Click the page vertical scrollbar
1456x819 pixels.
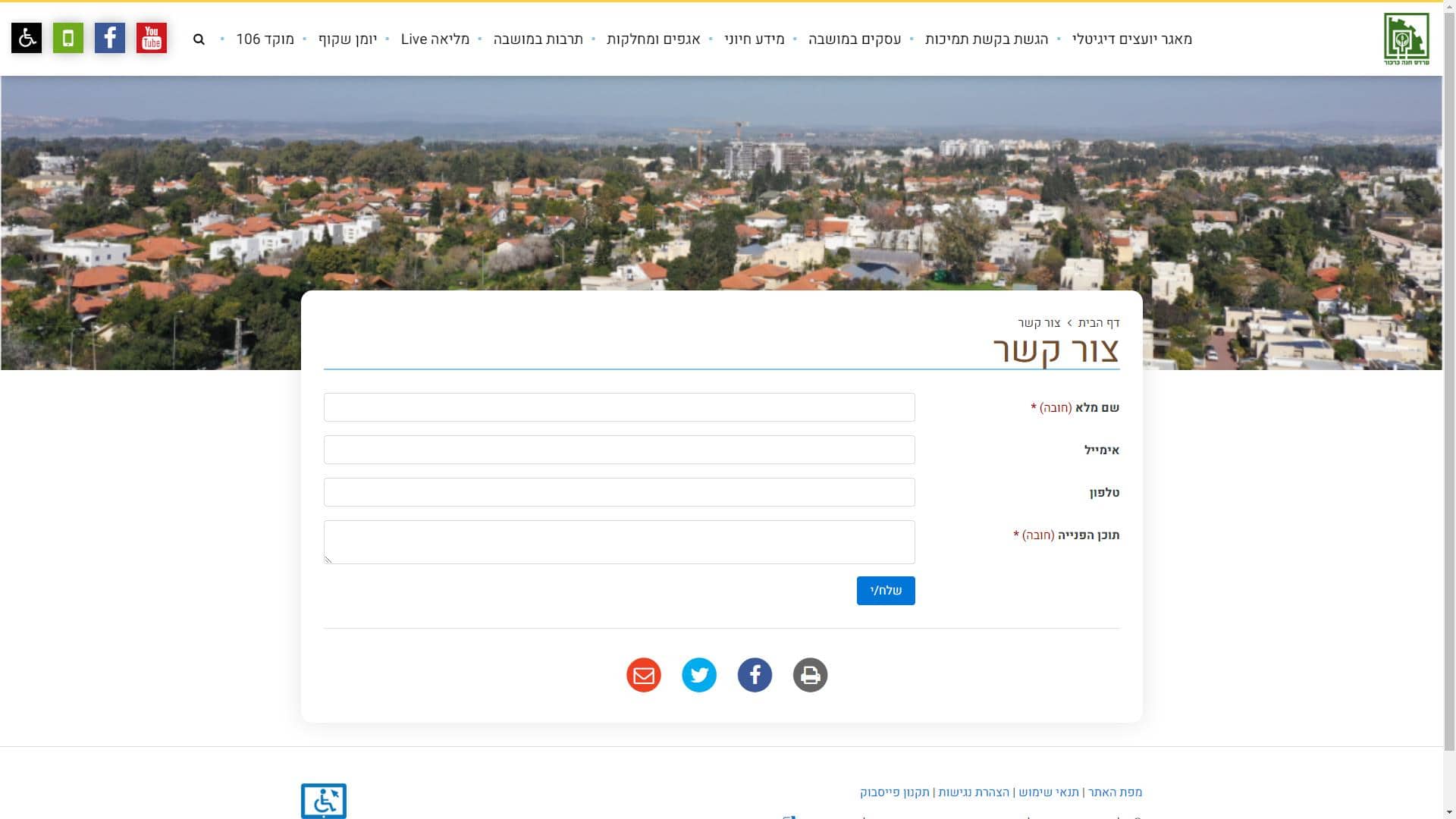pos(1449,379)
